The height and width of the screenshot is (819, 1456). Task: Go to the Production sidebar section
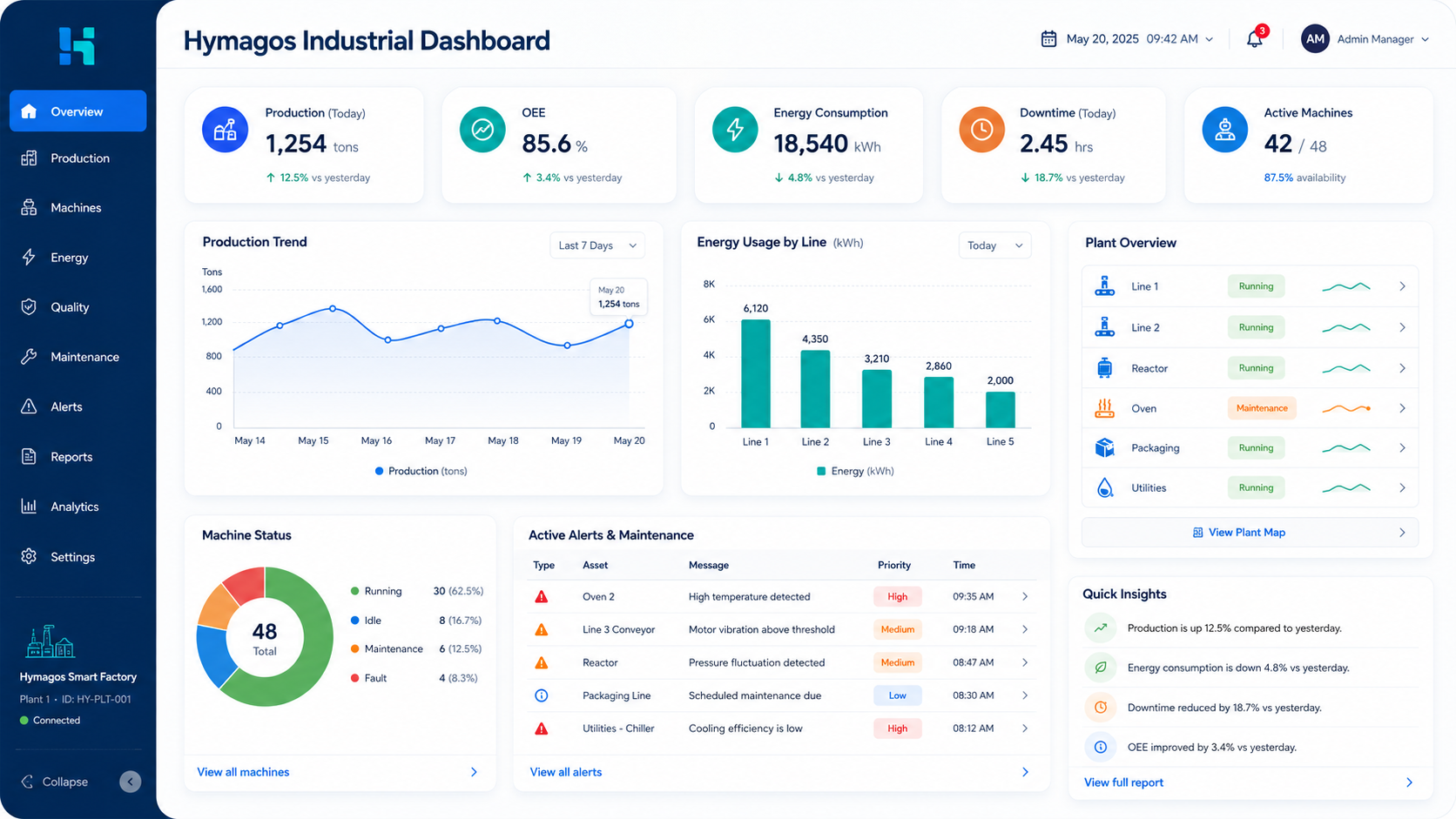point(78,158)
